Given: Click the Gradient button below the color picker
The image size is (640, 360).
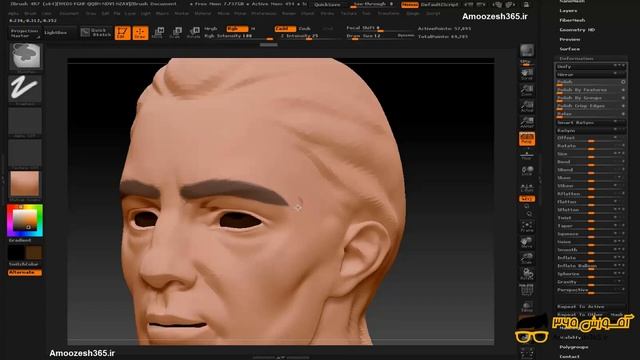Looking at the screenshot, I should 20,240.
